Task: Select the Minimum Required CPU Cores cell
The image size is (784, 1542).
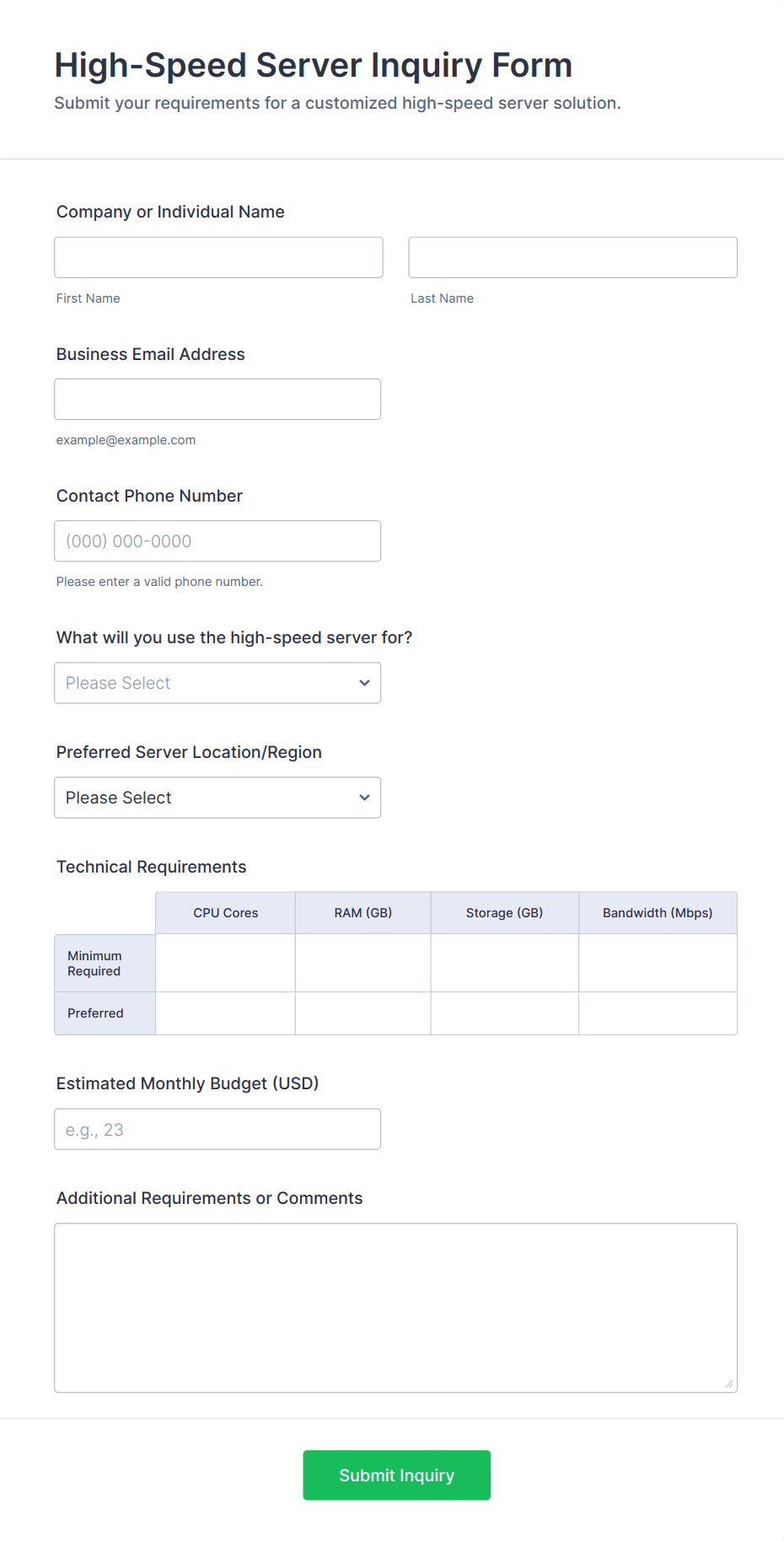Action: tap(226, 963)
